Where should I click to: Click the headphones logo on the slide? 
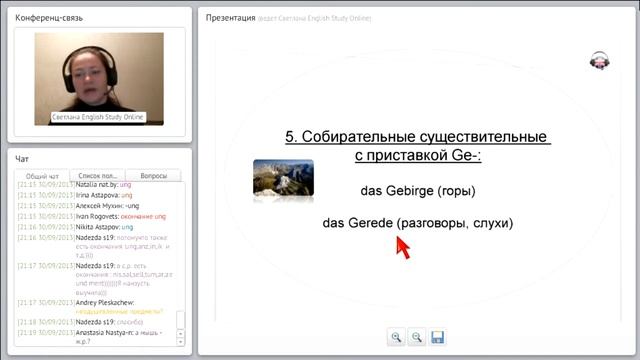coord(600,61)
